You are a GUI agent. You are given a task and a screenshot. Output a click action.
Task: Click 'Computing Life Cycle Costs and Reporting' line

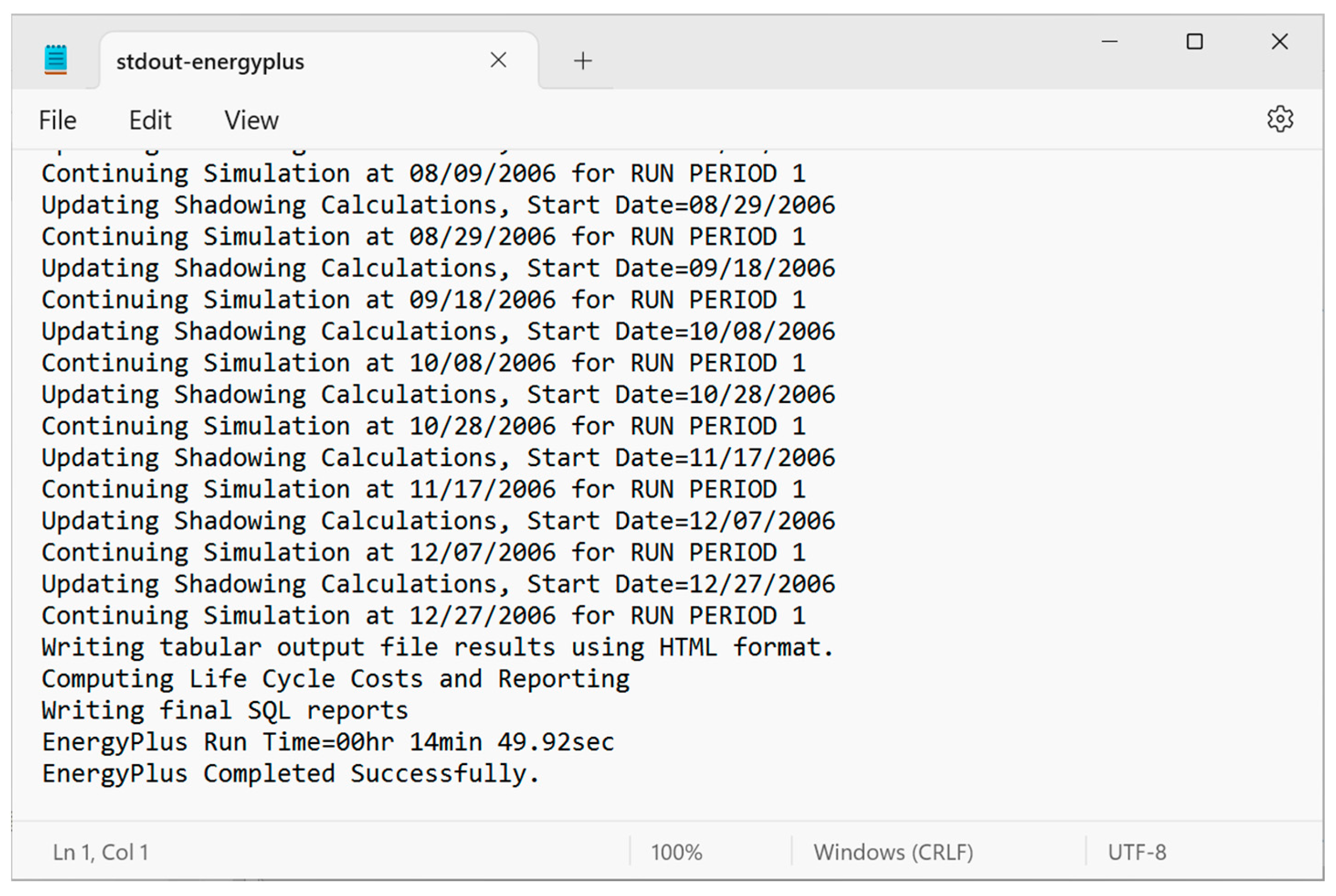(336, 679)
